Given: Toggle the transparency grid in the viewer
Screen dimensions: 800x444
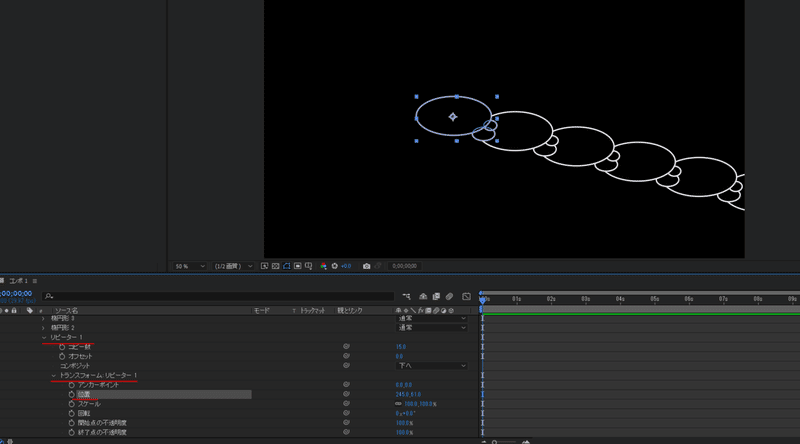Looking at the screenshot, I should point(276,266).
